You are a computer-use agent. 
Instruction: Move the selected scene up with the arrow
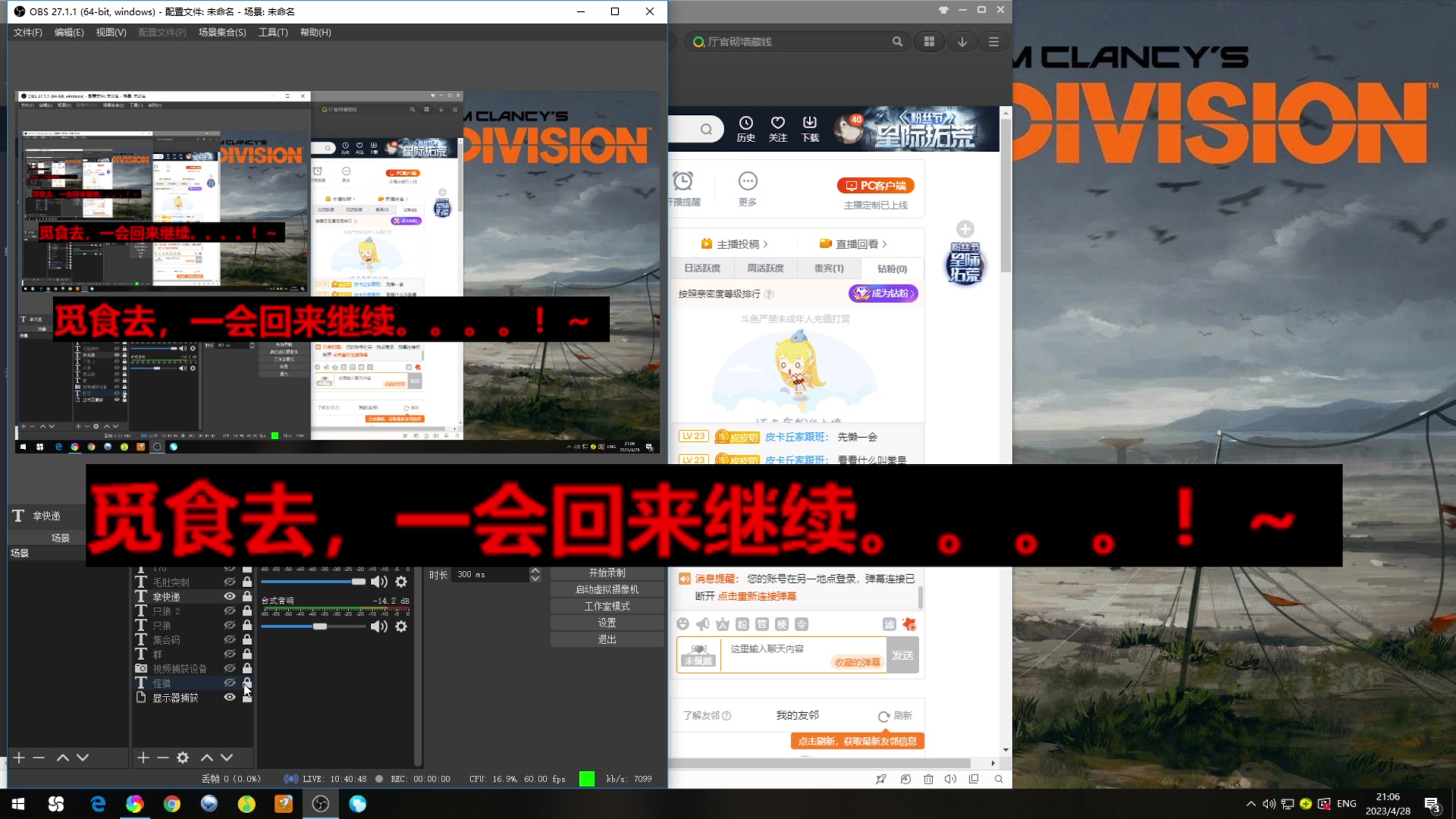click(x=63, y=758)
